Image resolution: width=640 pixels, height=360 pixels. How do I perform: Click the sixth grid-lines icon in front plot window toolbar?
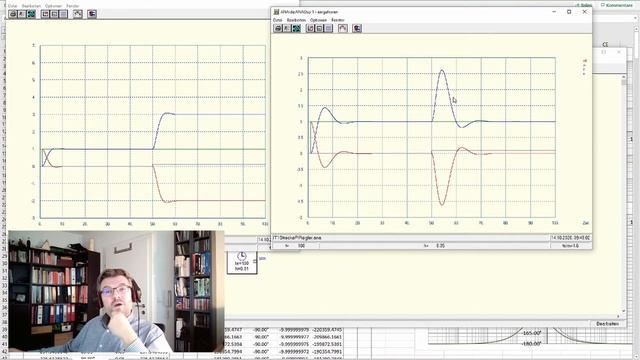tap(329, 28)
